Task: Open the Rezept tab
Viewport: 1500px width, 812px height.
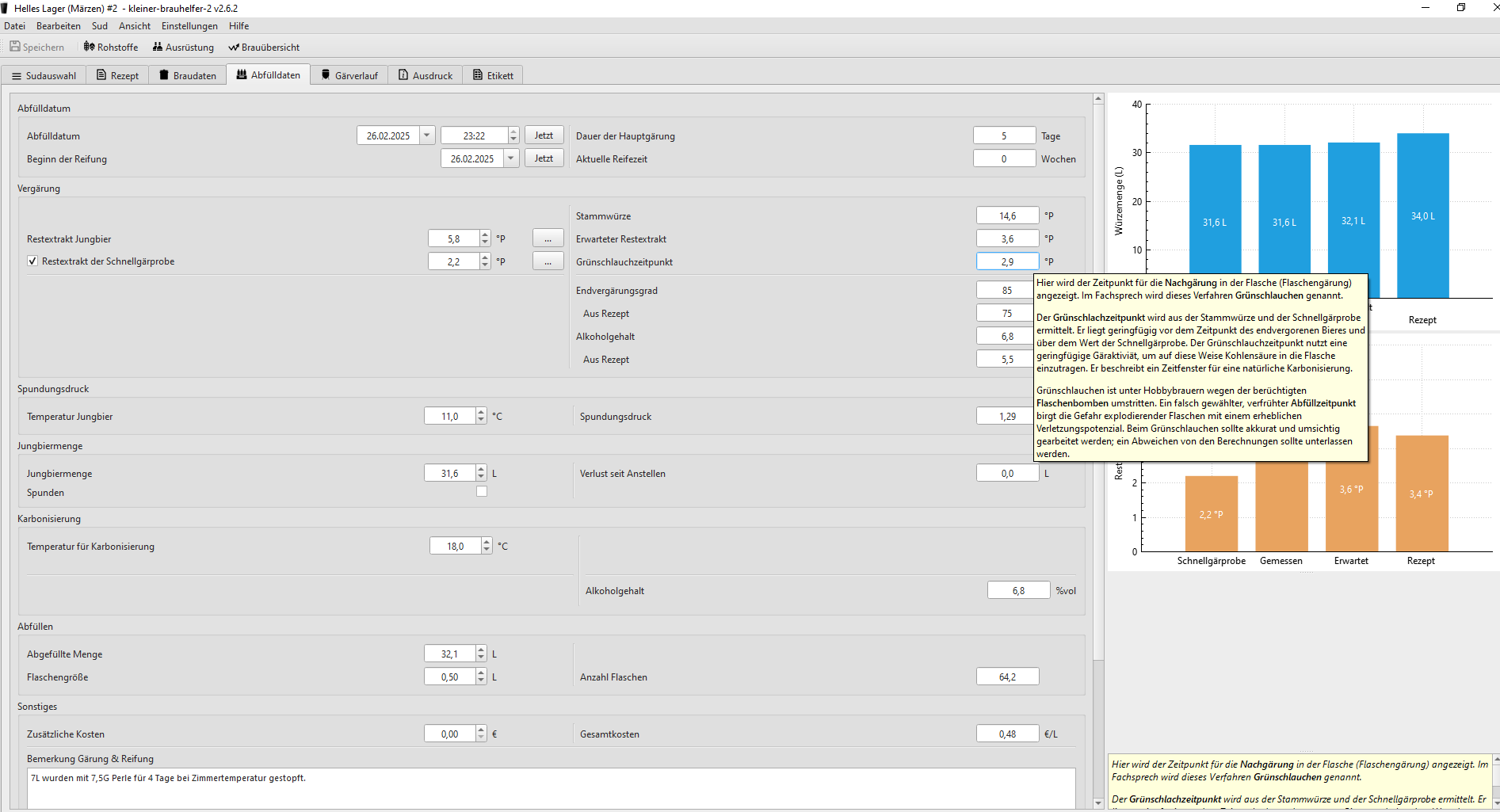Action: coord(117,75)
